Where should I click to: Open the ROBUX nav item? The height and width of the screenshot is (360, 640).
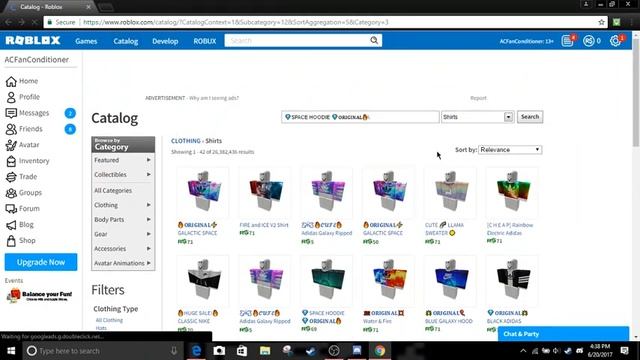(x=204, y=41)
